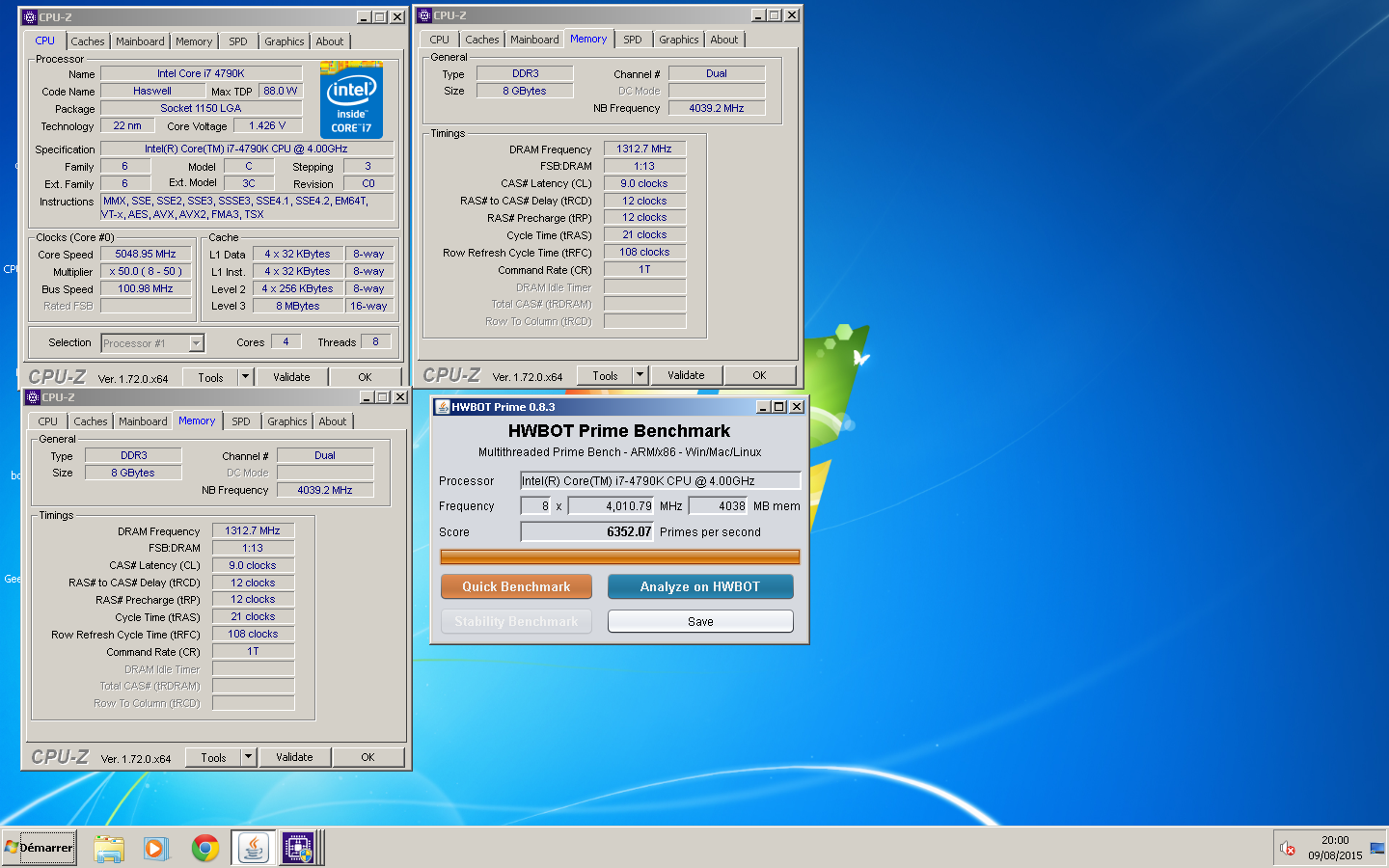Click the title bar icon of the upper Memory CPU-Z window

pyautogui.click(x=424, y=15)
